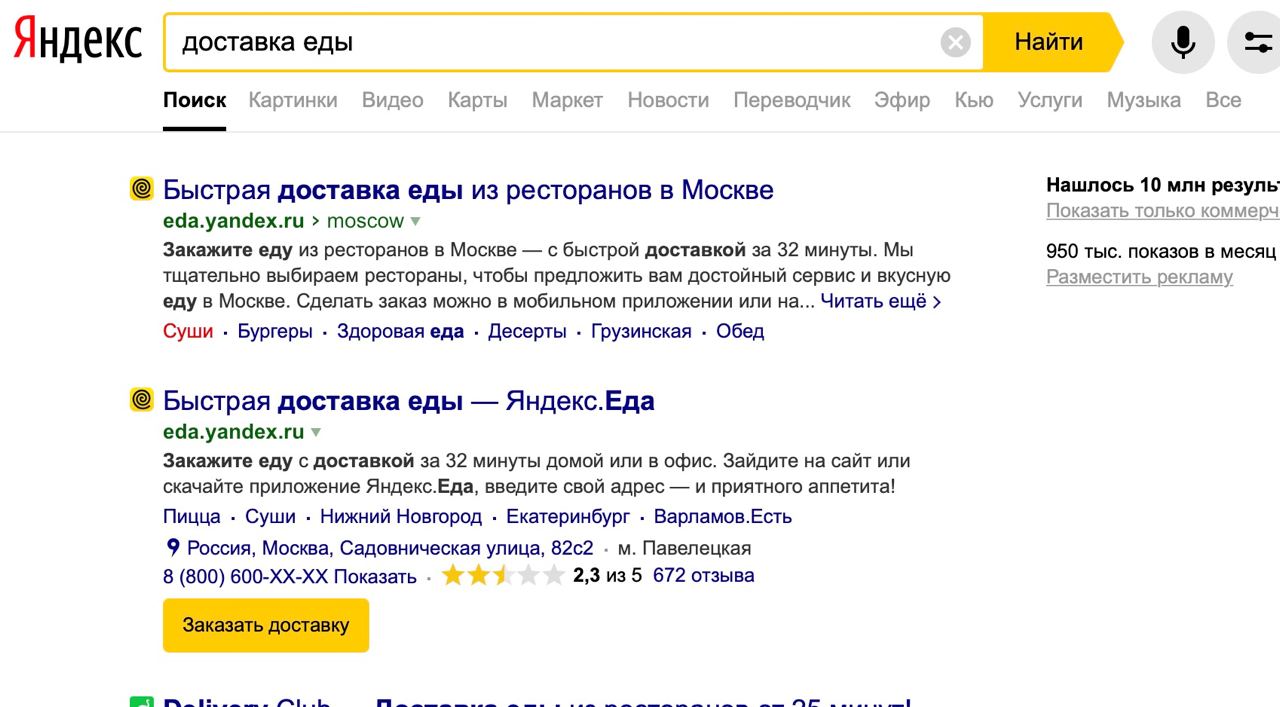Open the Суши link under the first result
The height and width of the screenshot is (707, 1280).
188,331
